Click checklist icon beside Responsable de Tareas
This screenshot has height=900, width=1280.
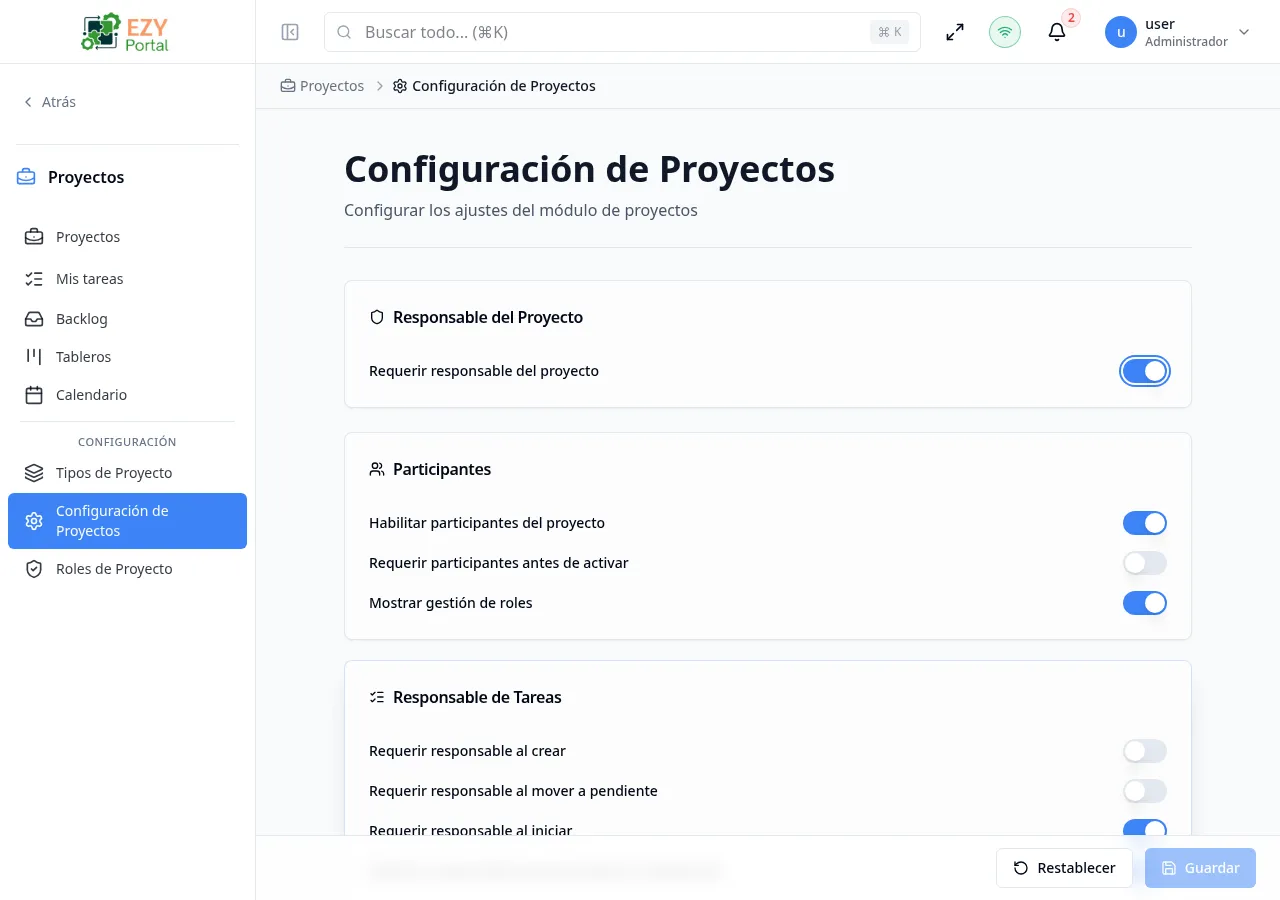click(377, 697)
